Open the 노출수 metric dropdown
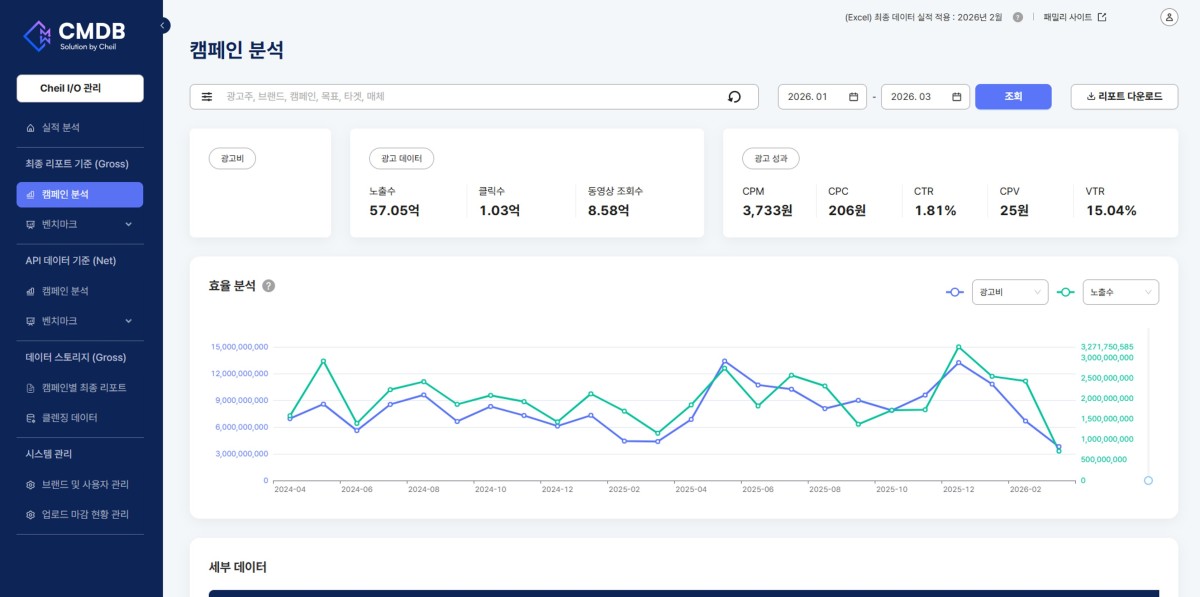 pyautogui.click(x=1121, y=292)
